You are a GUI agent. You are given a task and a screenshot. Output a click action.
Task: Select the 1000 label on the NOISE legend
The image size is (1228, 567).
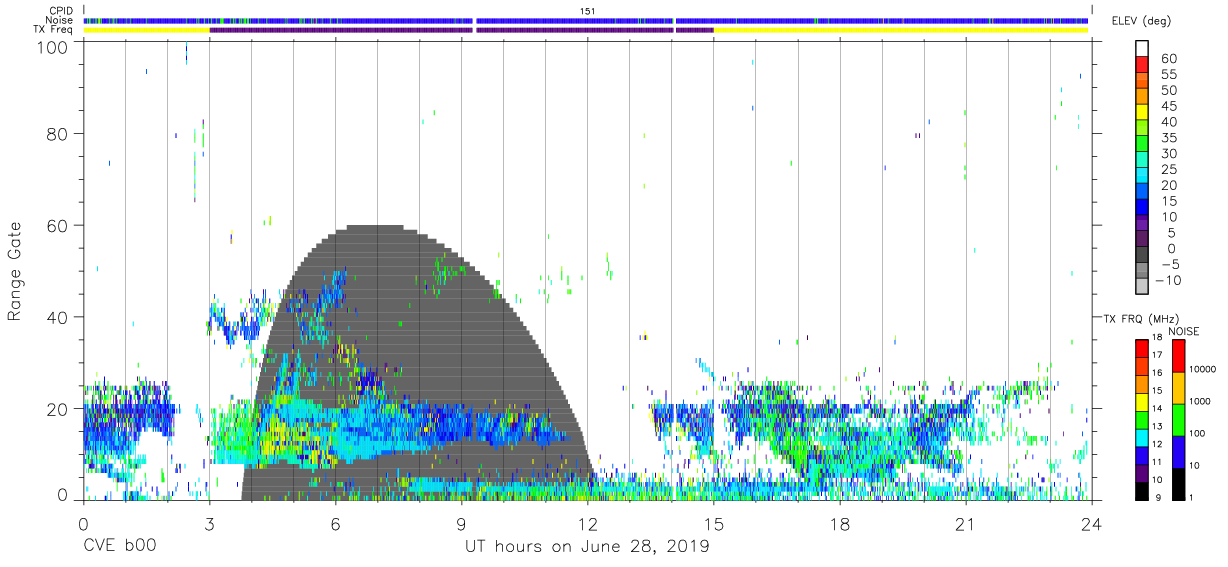1200,402
